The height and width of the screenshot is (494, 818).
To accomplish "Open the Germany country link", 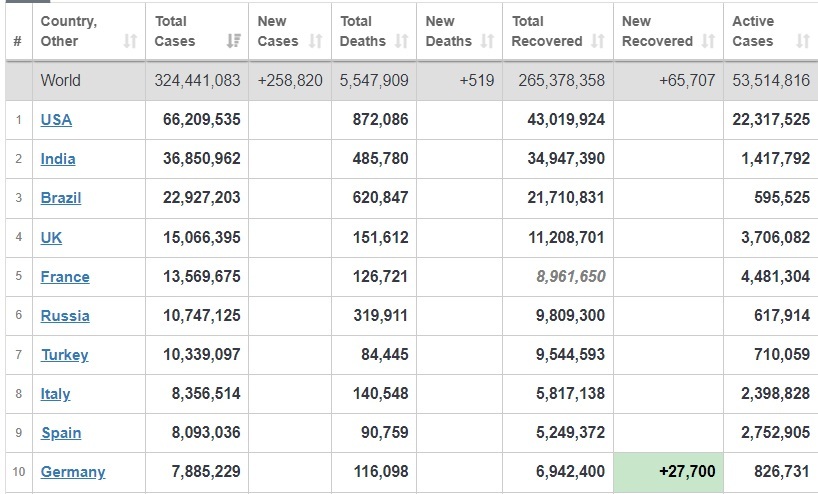I will 73,472.
